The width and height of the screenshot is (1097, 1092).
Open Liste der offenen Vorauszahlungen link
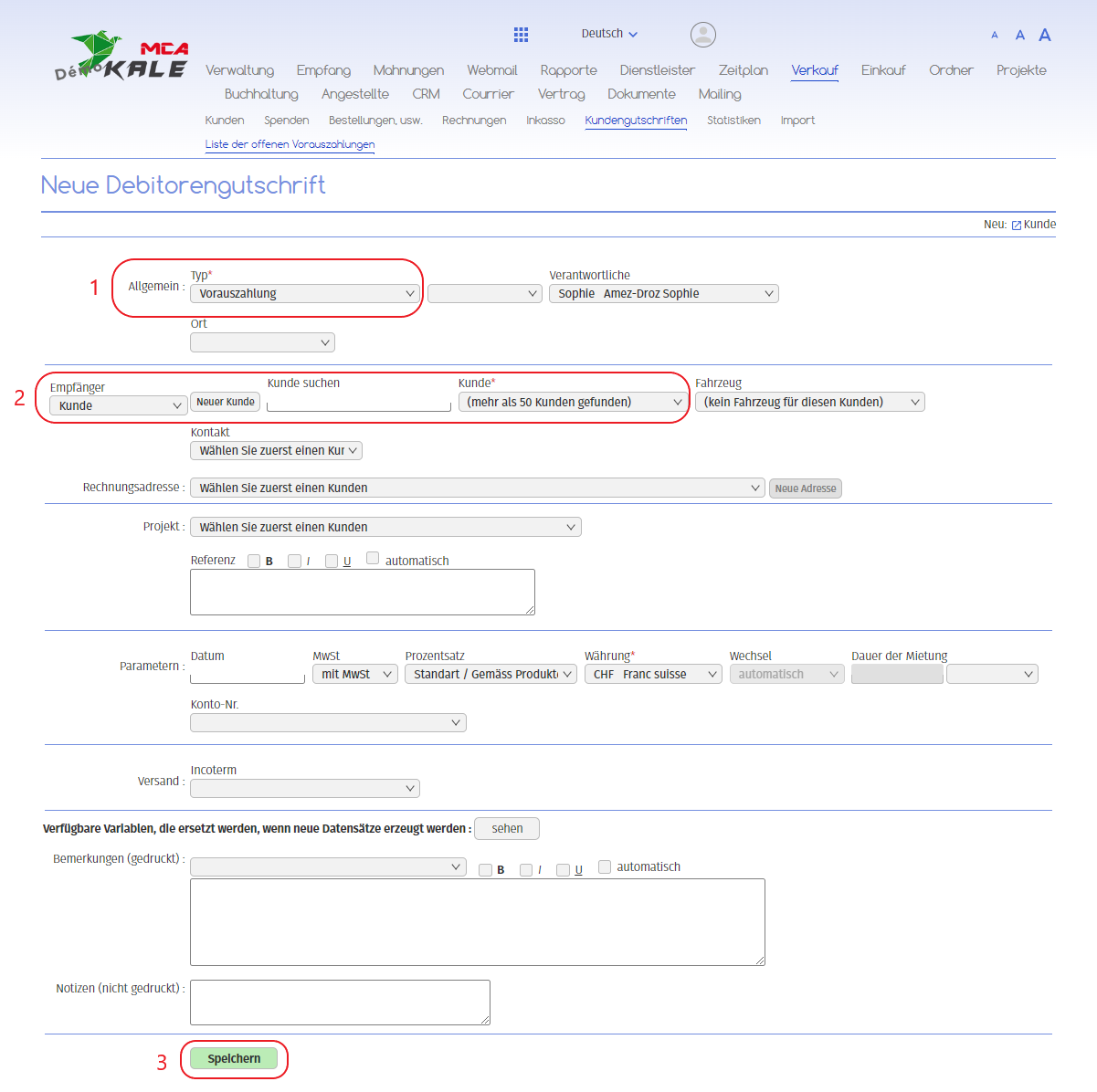click(290, 144)
